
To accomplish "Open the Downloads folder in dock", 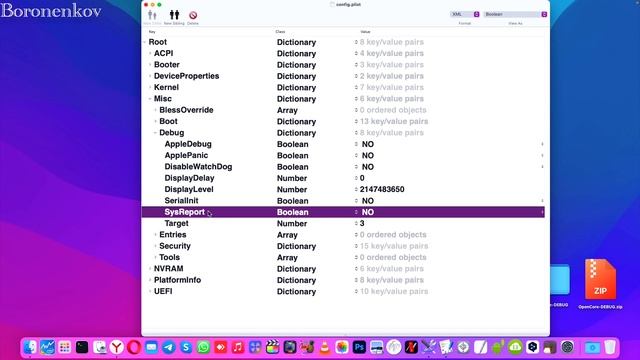I will (x=592, y=347).
